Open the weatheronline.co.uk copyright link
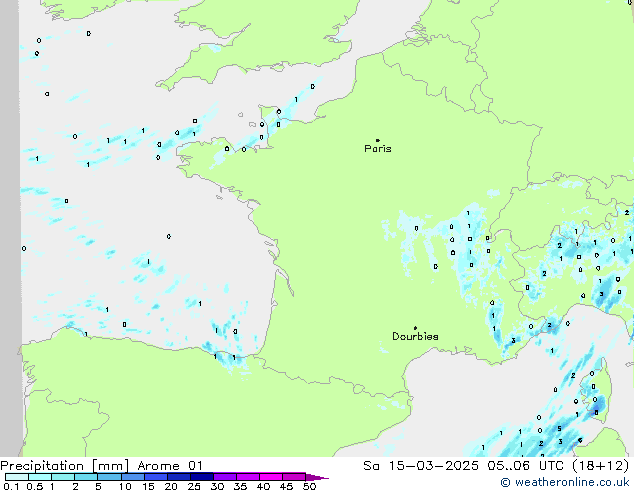 [565, 482]
